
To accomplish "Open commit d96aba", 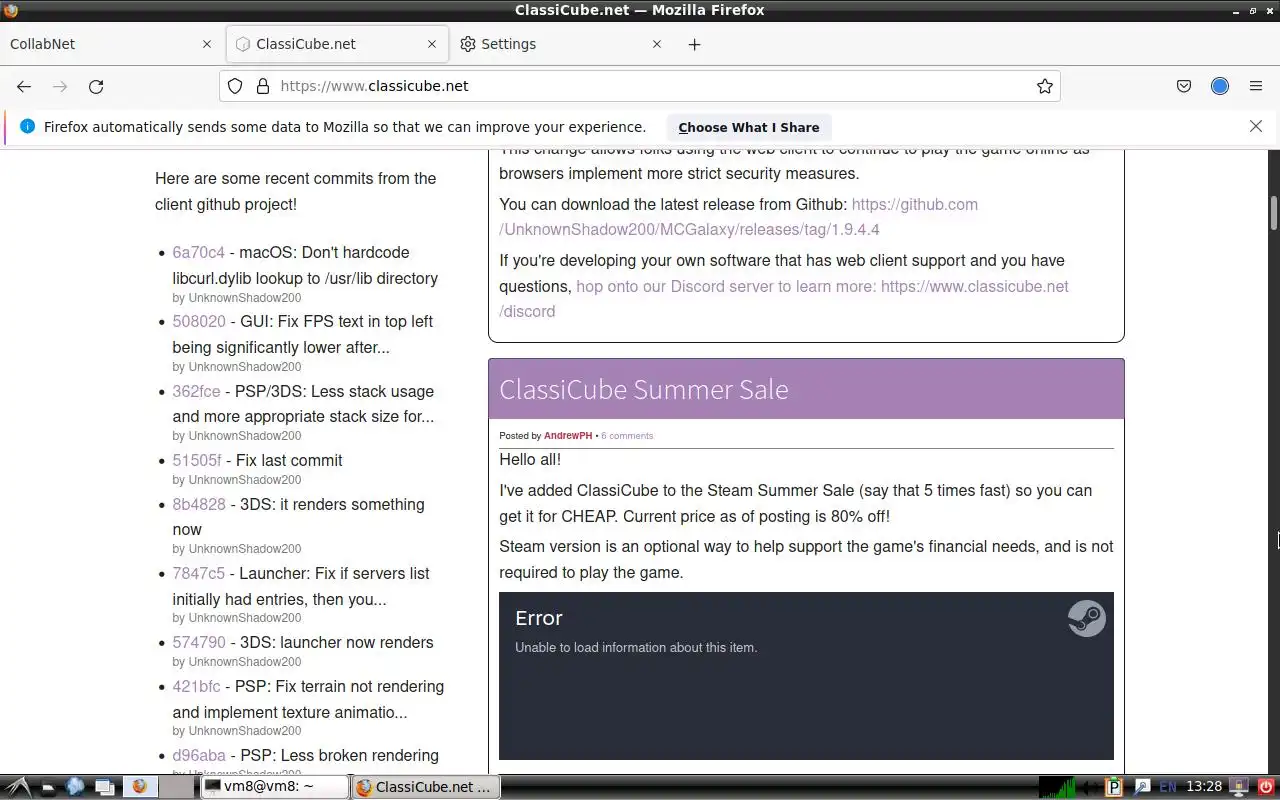I will point(199,755).
